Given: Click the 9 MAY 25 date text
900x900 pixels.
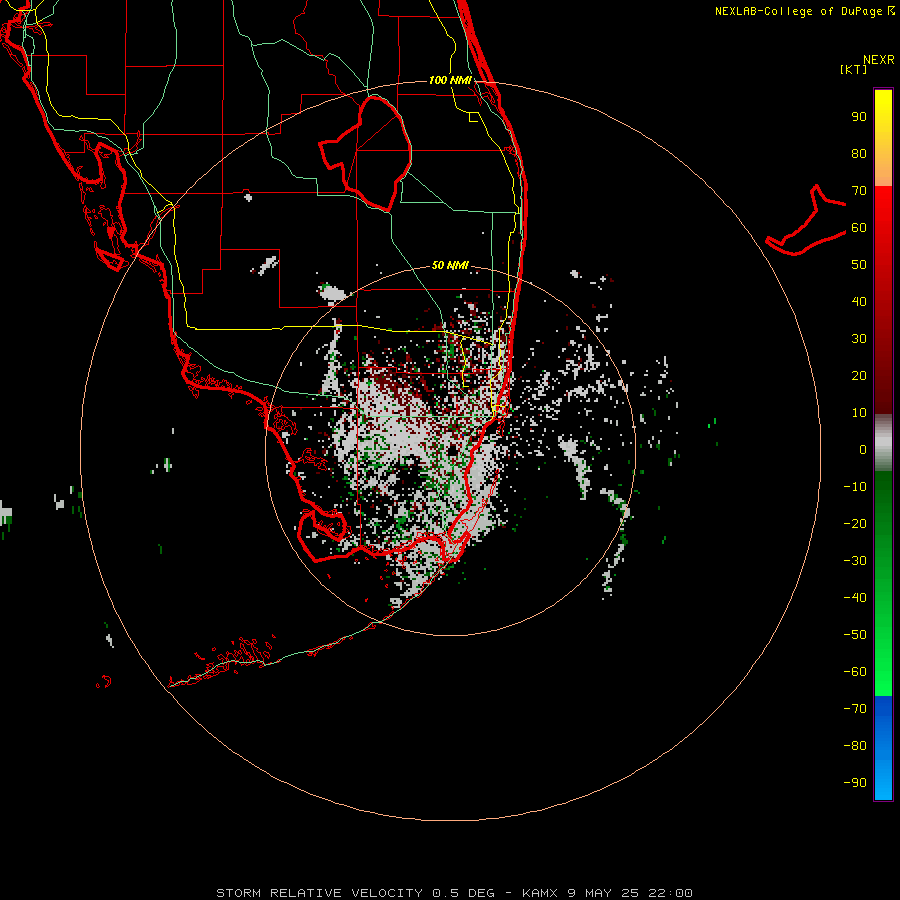Looking at the screenshot, I should tap(603, 893).
